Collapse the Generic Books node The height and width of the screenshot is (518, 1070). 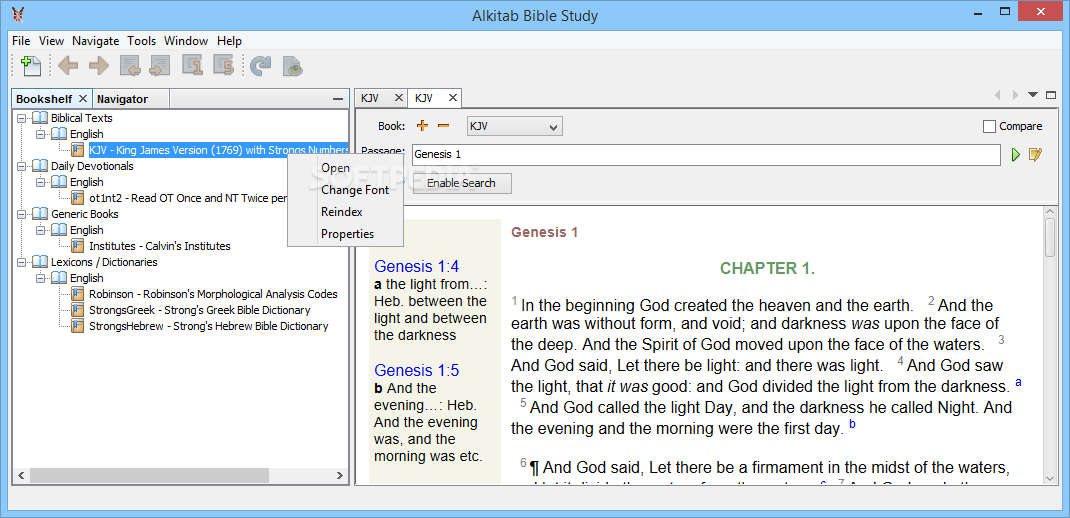[22, 214]
